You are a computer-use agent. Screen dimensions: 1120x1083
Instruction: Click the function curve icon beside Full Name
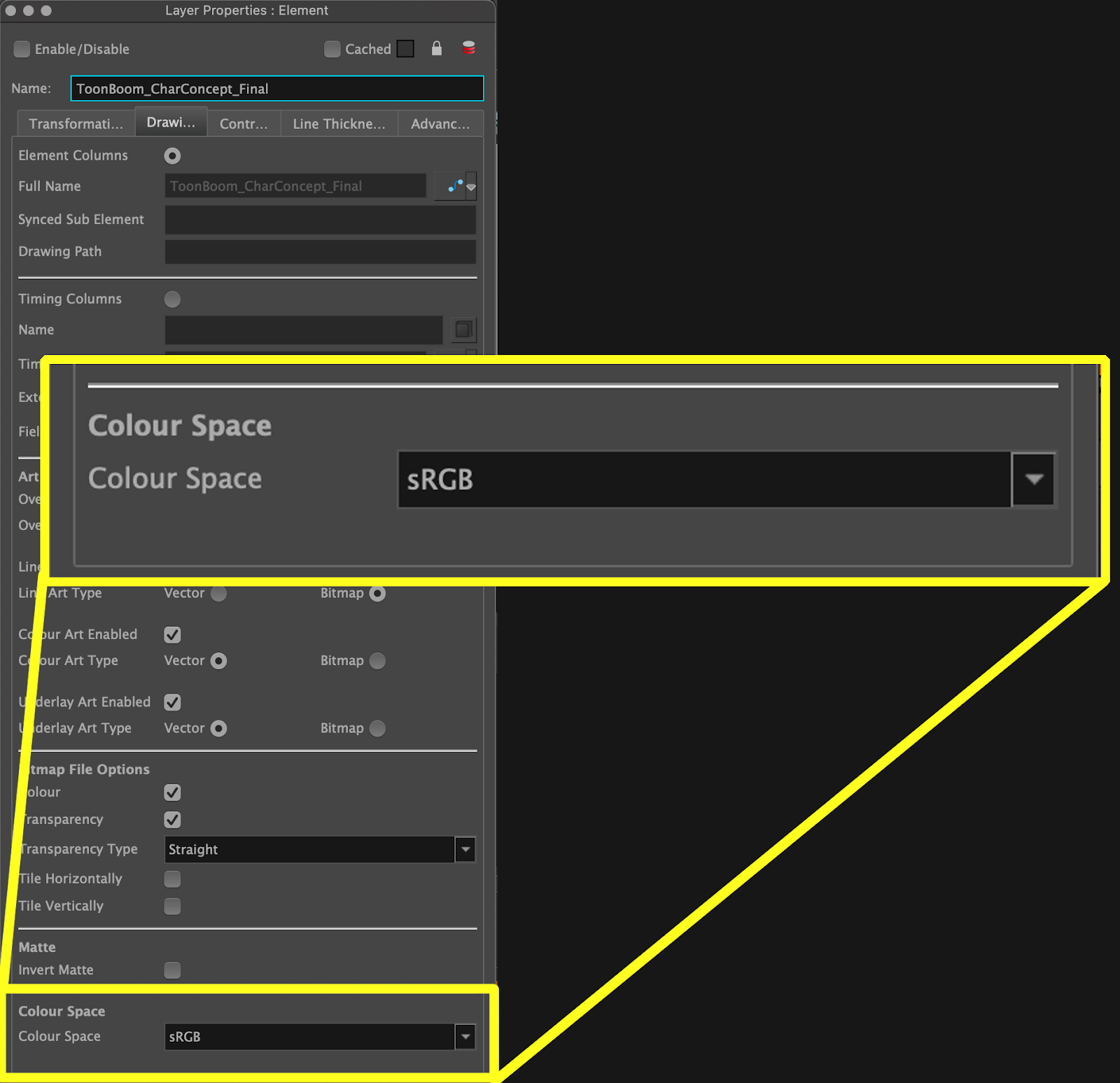454,186
